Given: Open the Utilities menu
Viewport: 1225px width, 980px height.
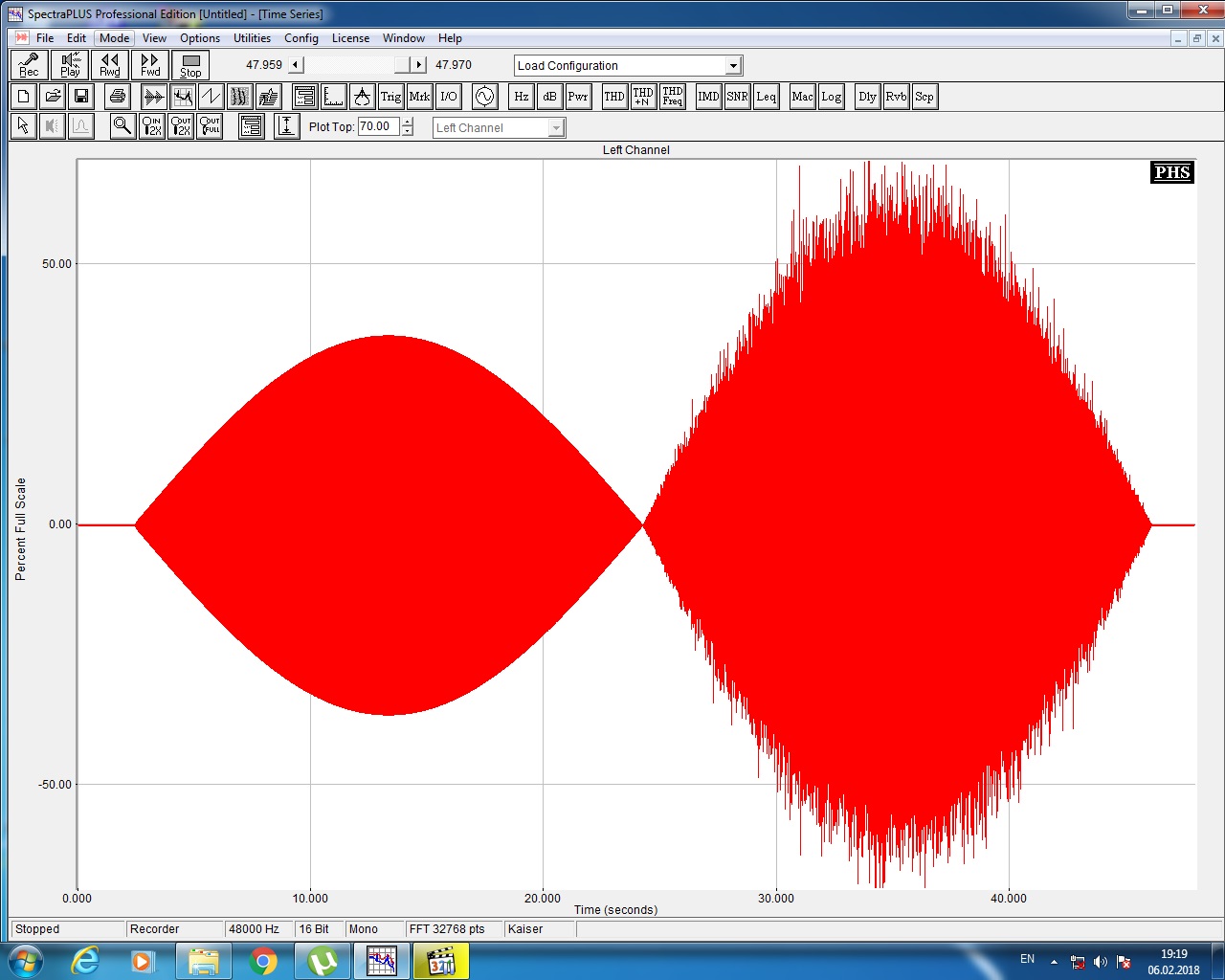Looking at the screenshot, I should [x=252, y=38].
